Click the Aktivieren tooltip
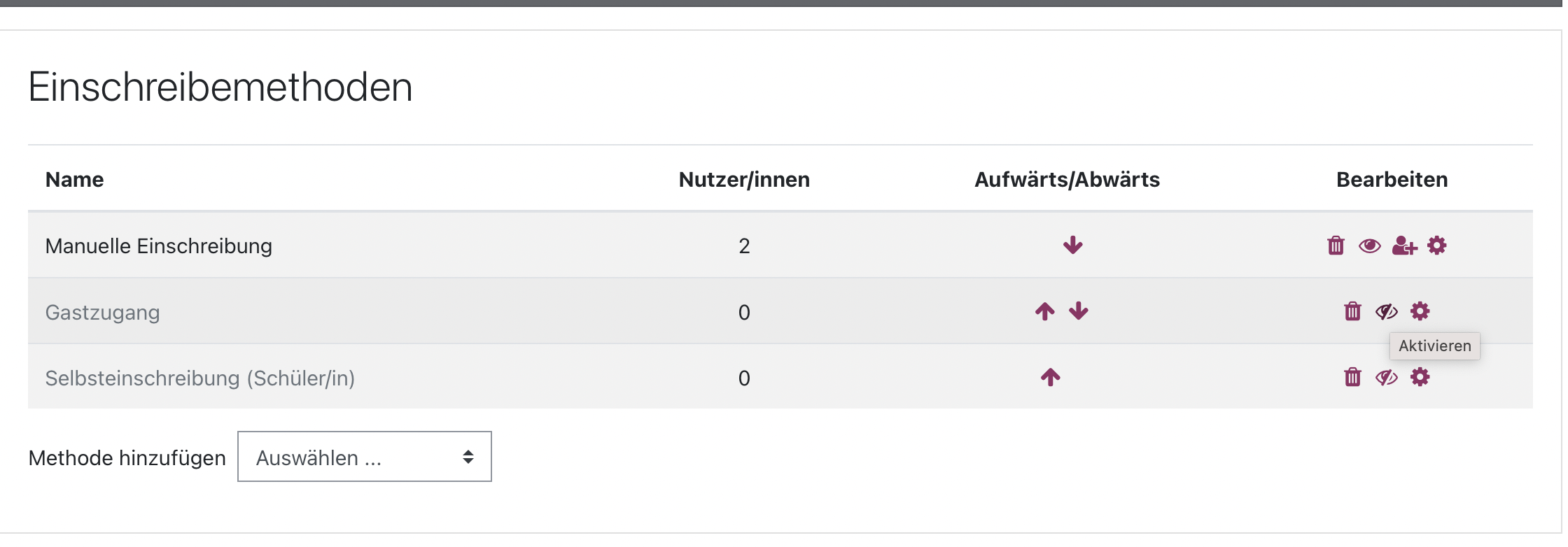The height and width of the screenshot is (547, 1568). pos(1434,346)
